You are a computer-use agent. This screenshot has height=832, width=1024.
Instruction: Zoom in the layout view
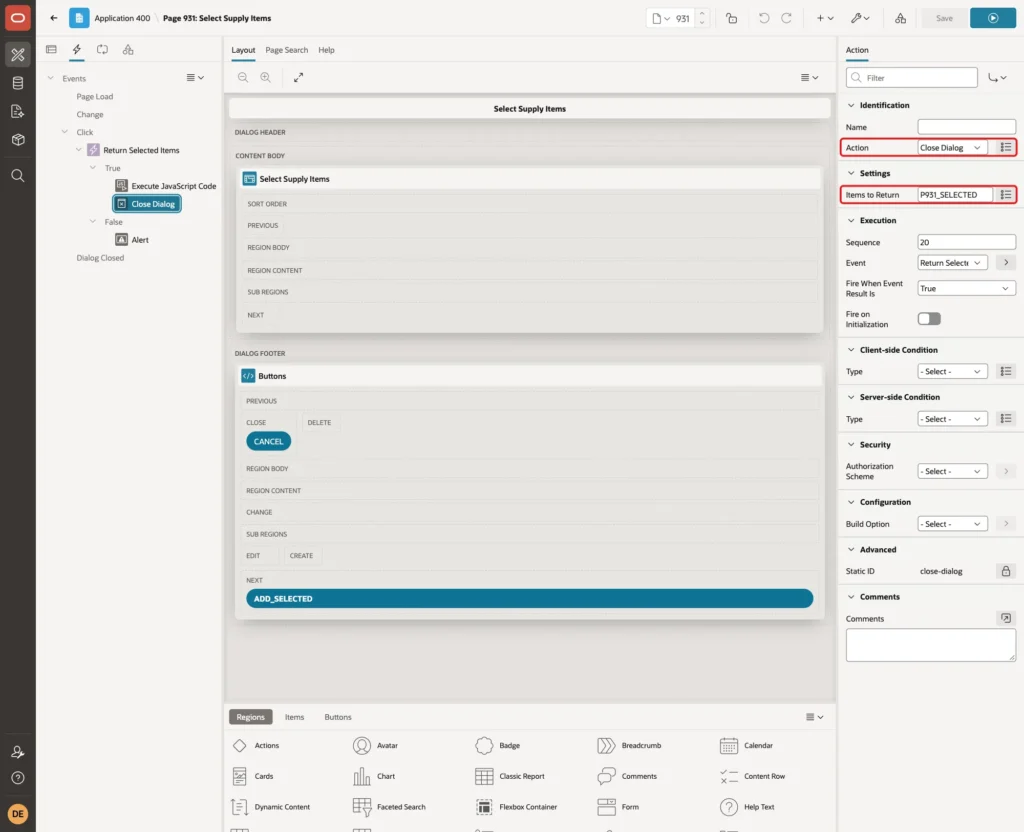click(266, 77)
